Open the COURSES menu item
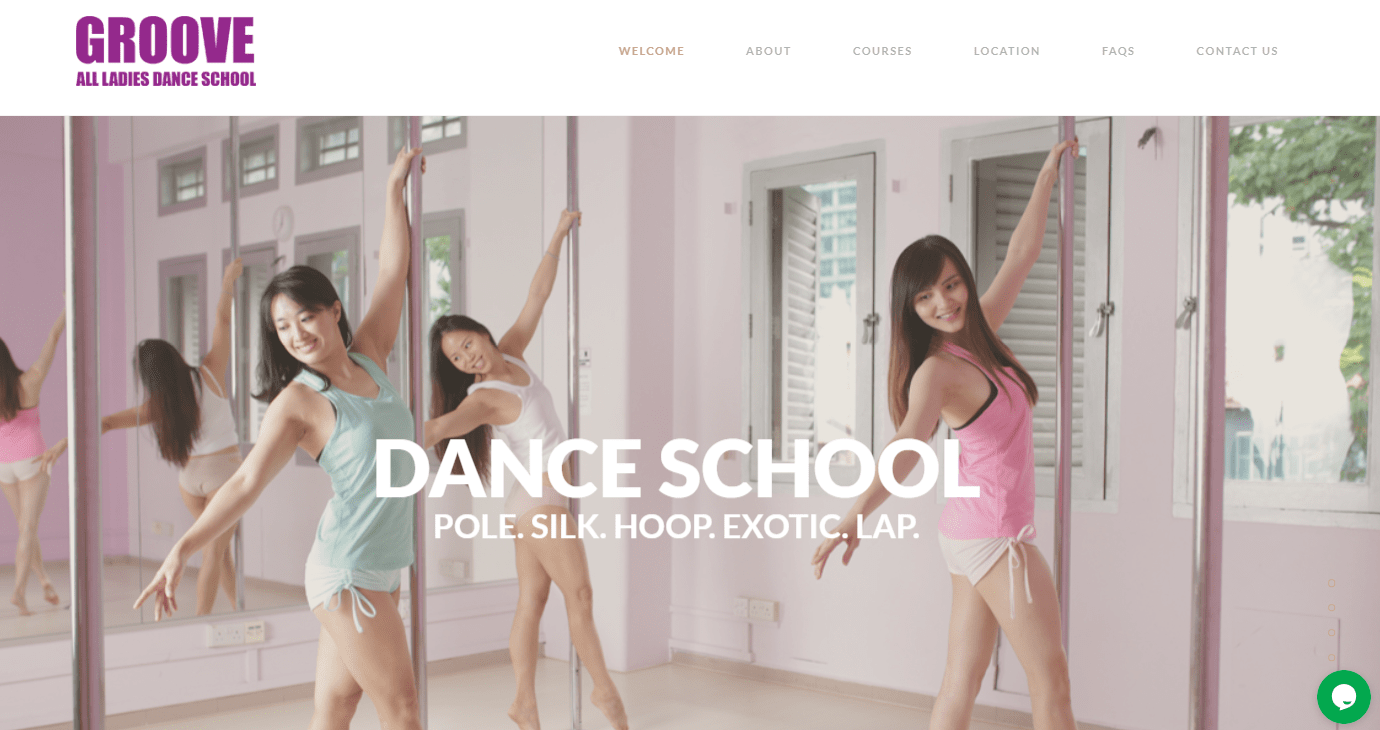1380x730 pixels. (x=882, y=51)
